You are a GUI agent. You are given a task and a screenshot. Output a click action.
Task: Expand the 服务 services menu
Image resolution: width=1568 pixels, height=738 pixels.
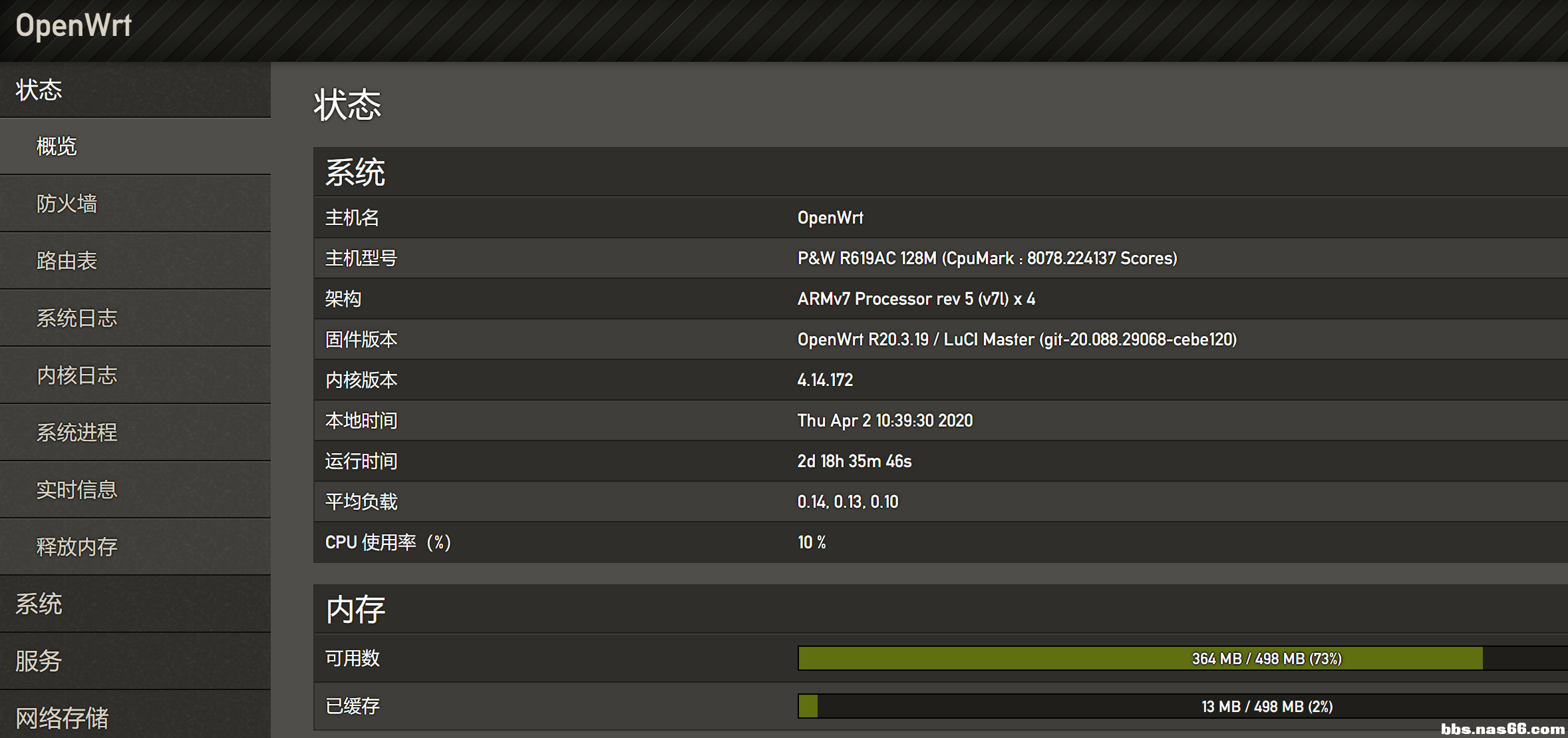pyautogui.click(x=39, y=661)
